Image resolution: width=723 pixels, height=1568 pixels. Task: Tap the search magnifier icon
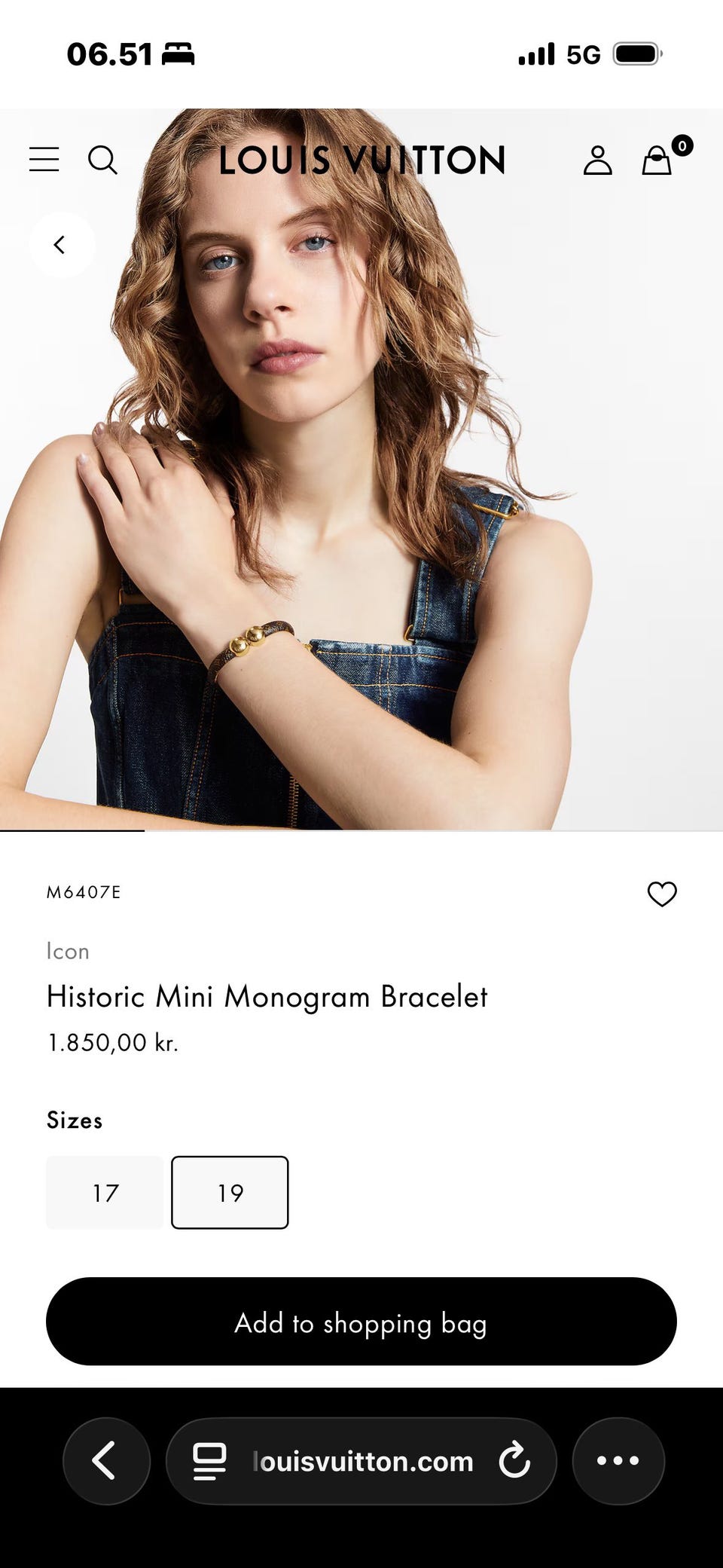point(103,160)
